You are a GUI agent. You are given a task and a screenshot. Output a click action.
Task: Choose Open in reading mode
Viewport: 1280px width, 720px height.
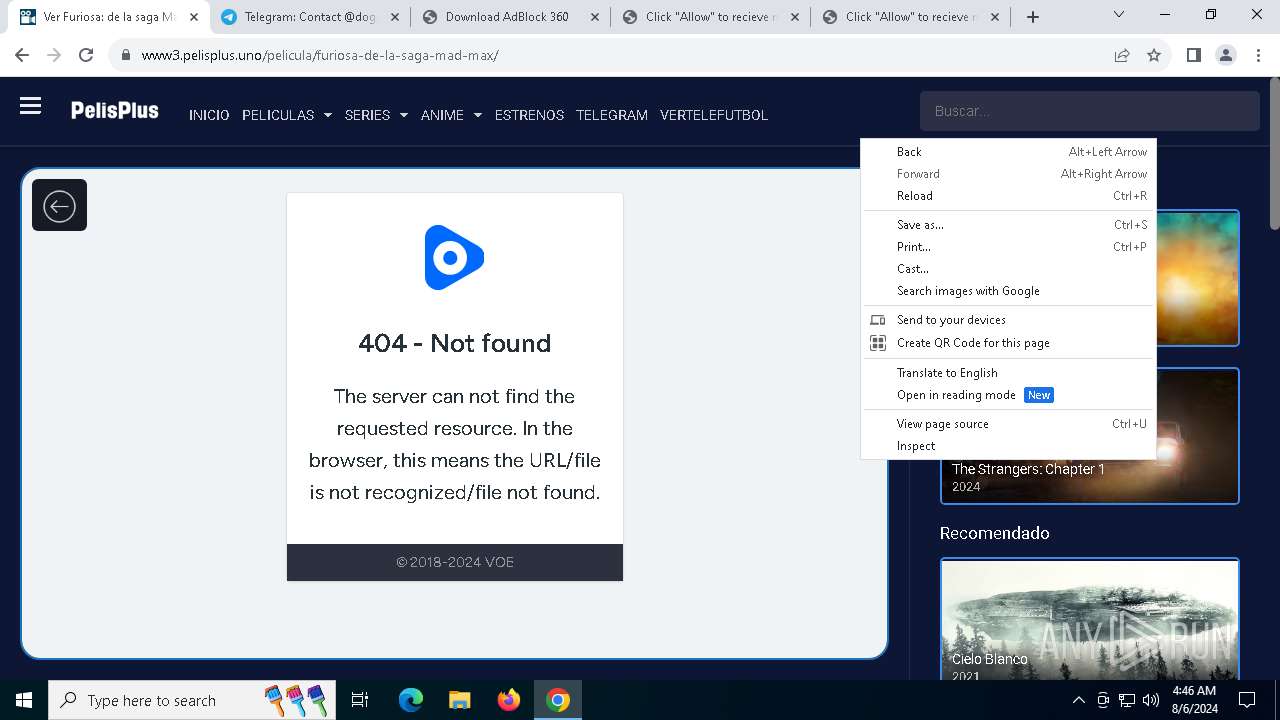click(1008, 395)
